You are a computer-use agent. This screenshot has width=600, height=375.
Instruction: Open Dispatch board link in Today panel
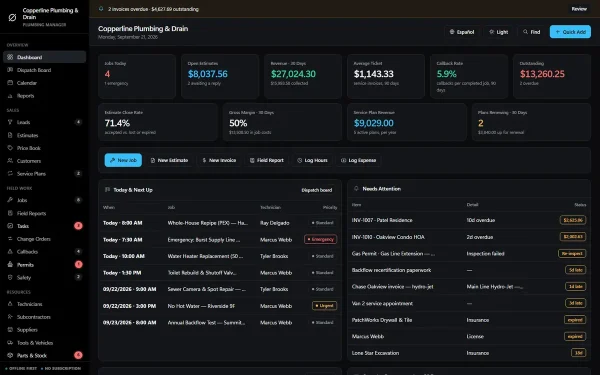point(316,190)
